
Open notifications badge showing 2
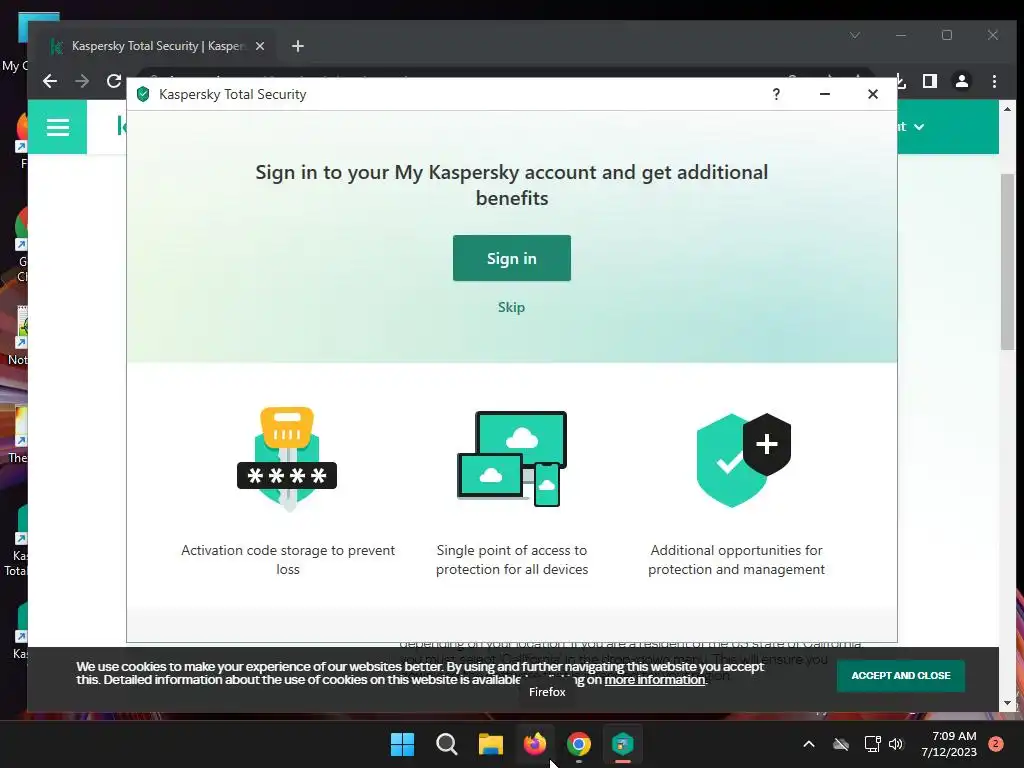(x=996, y=744)
